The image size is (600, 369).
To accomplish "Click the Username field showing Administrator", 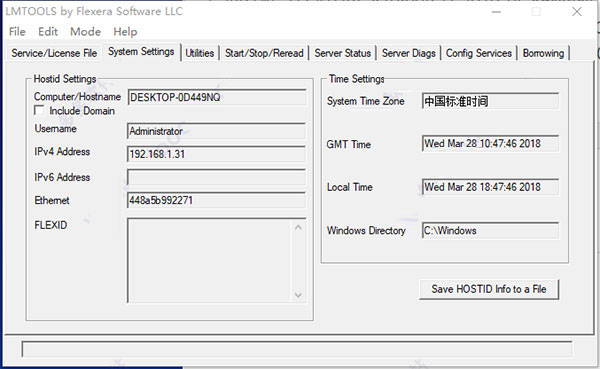I will click(217, 131).
